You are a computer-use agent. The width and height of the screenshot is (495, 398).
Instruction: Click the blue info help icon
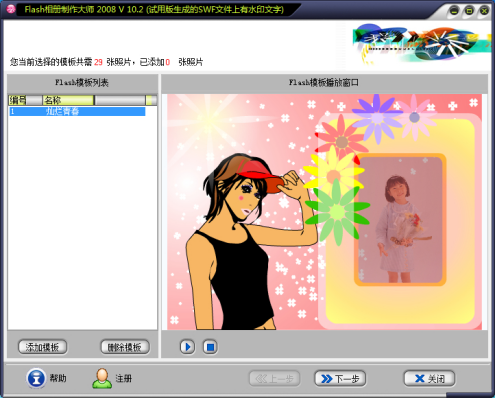(36, 378)
